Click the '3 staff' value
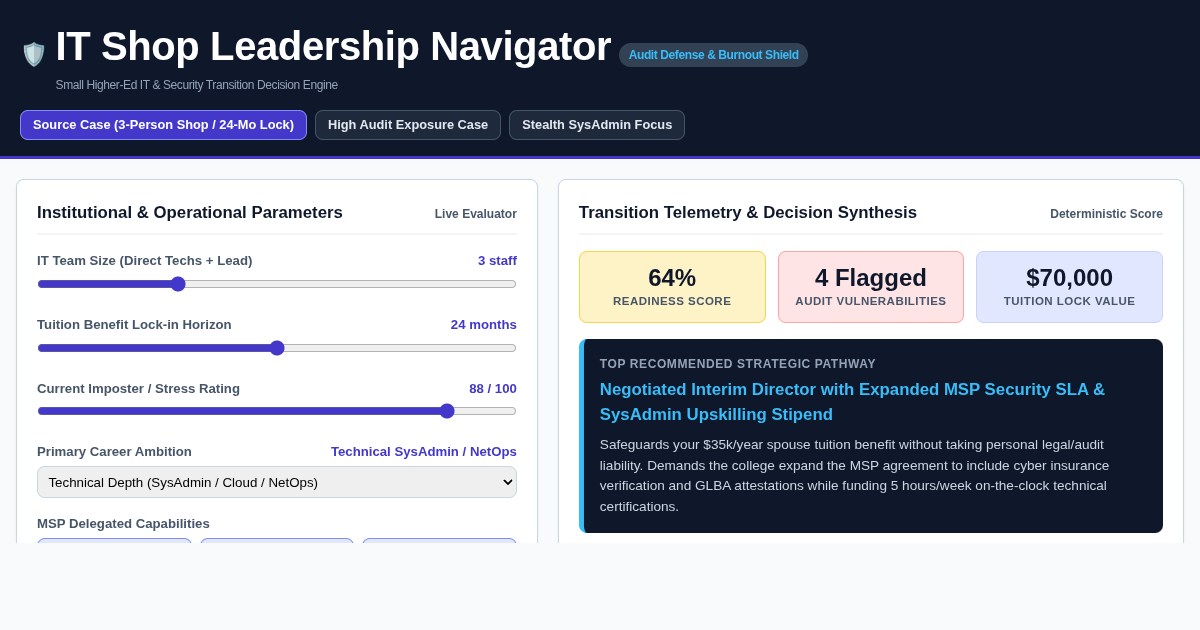This screenshot has width=1200, height=630. (x=497, y=261)
